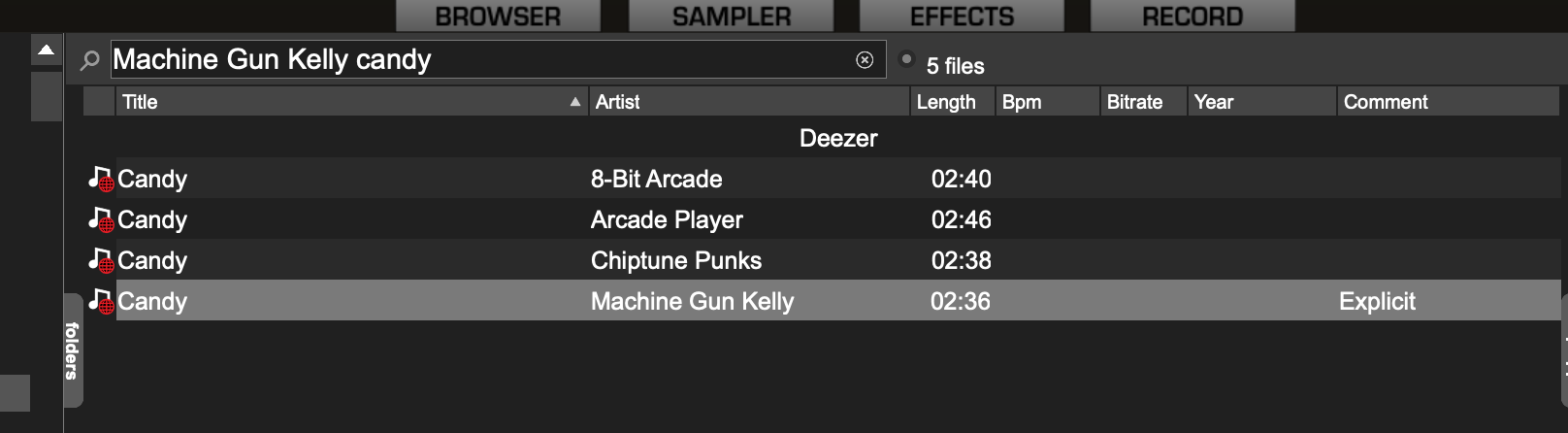Open the EFFECTS tab
1568x433 pixels.
pyautogui.click(x=962, y=17)
